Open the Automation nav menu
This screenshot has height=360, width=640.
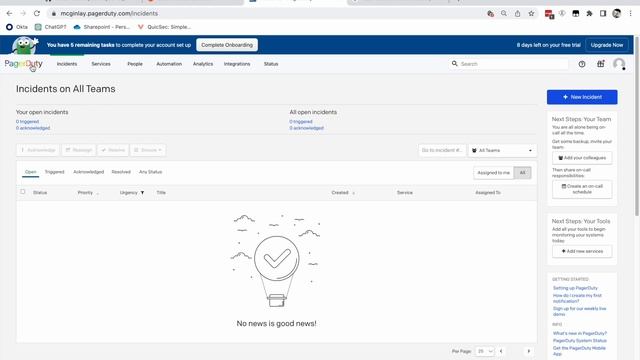coord(169,64)
